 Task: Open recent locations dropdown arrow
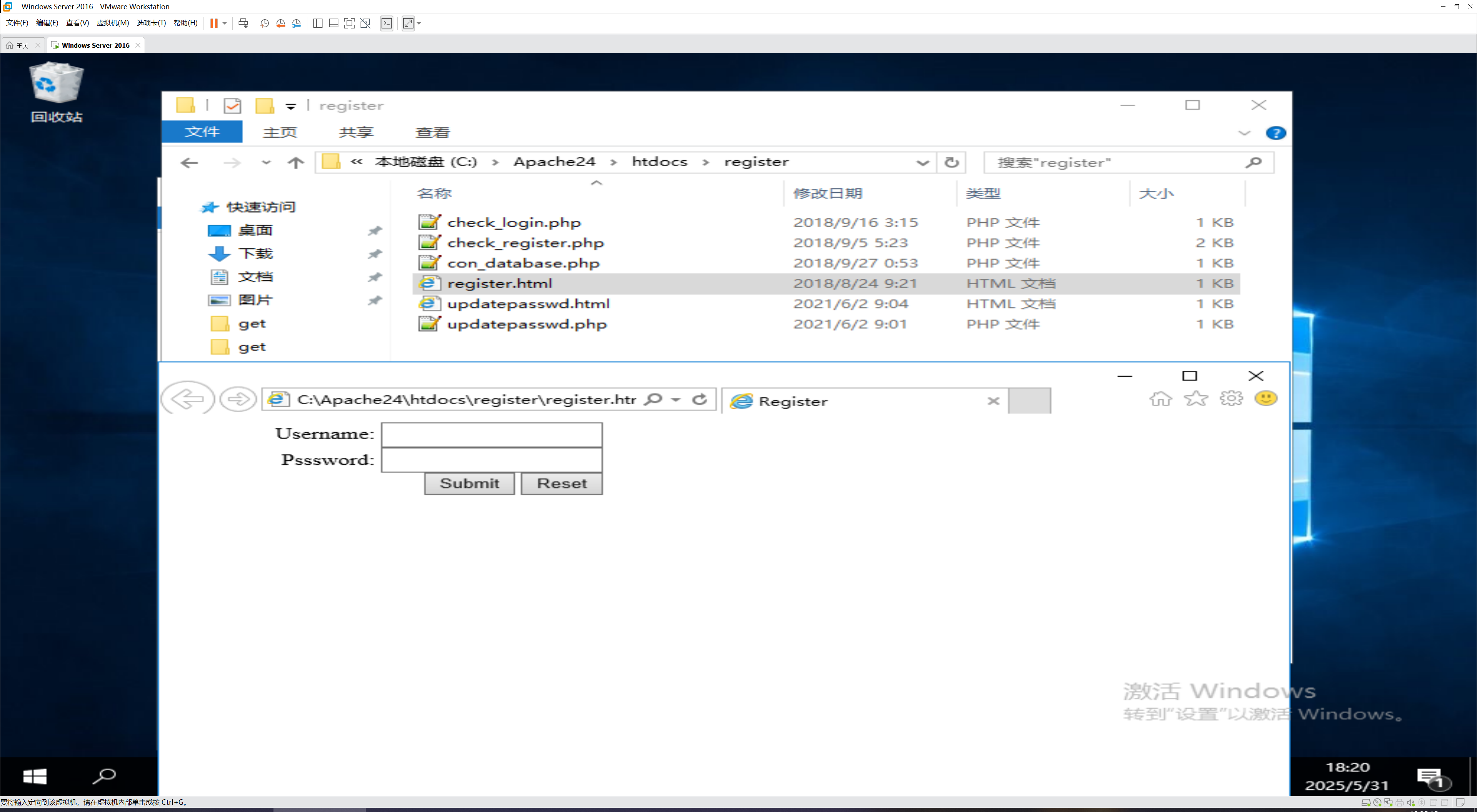(266, 163)
